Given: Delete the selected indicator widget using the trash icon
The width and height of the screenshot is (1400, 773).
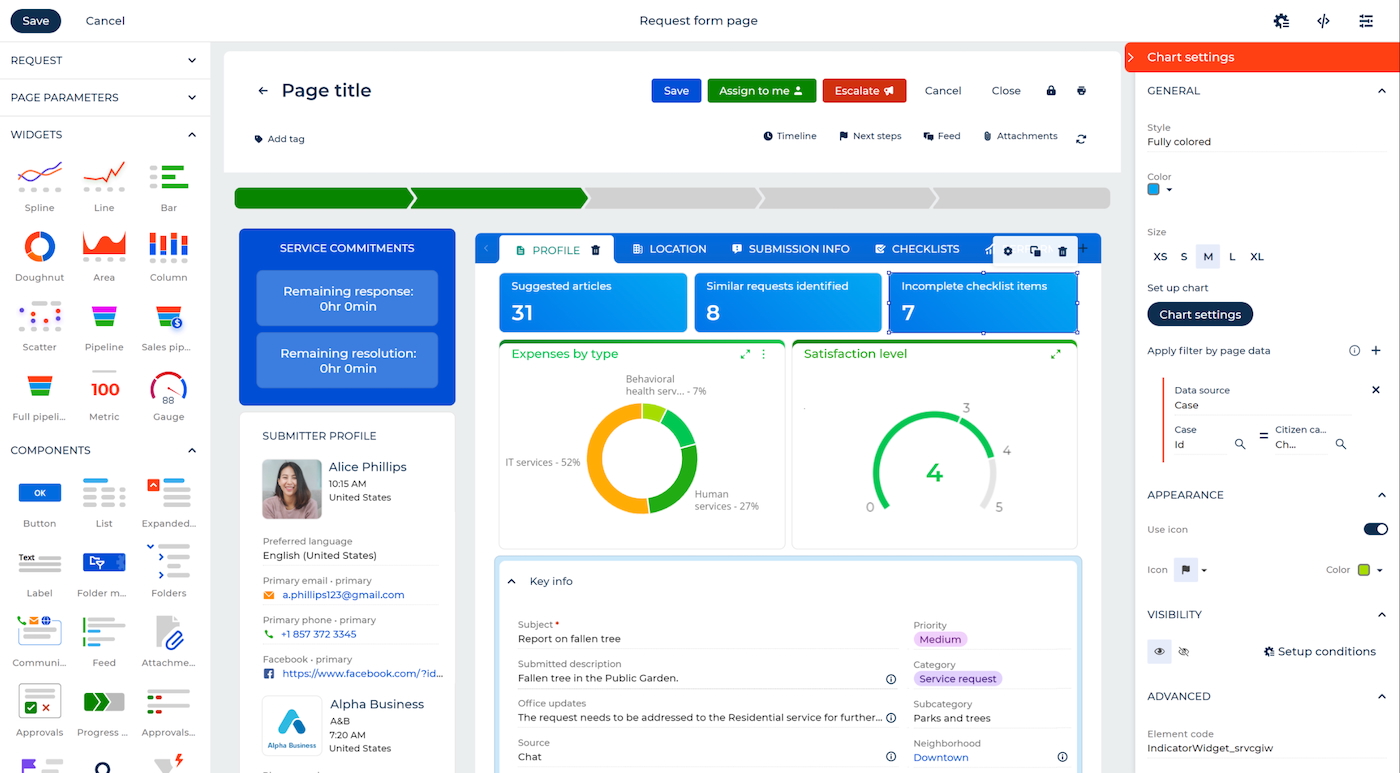Looking at the screenshot, I should pos(1063,251).
